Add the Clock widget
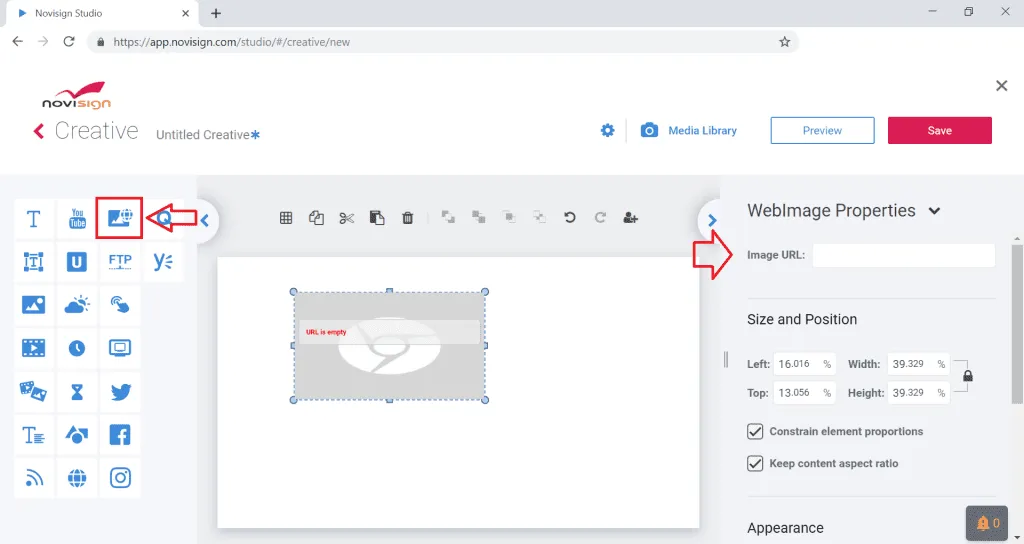This screenshot has height=544, width=1024. click(x=77, y=348)
